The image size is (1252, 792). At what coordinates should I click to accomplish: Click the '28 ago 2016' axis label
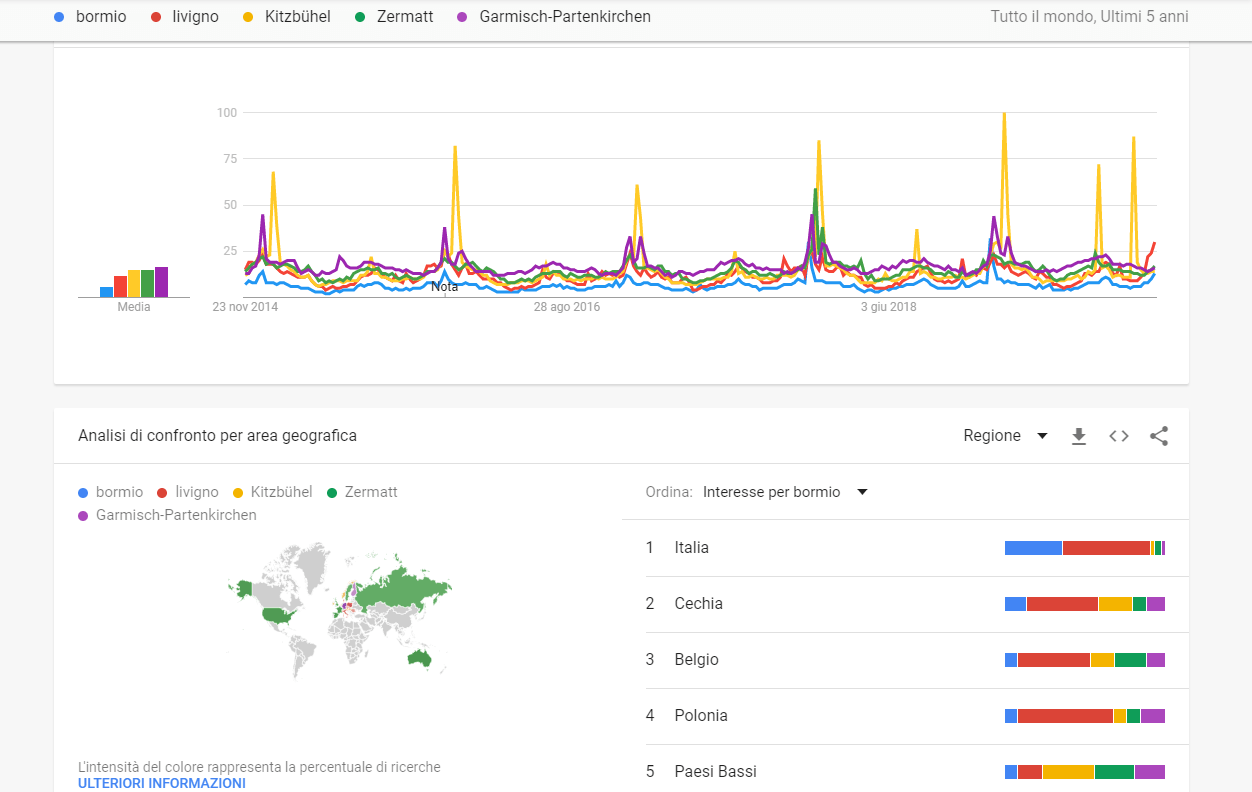(x=567, y=307)
